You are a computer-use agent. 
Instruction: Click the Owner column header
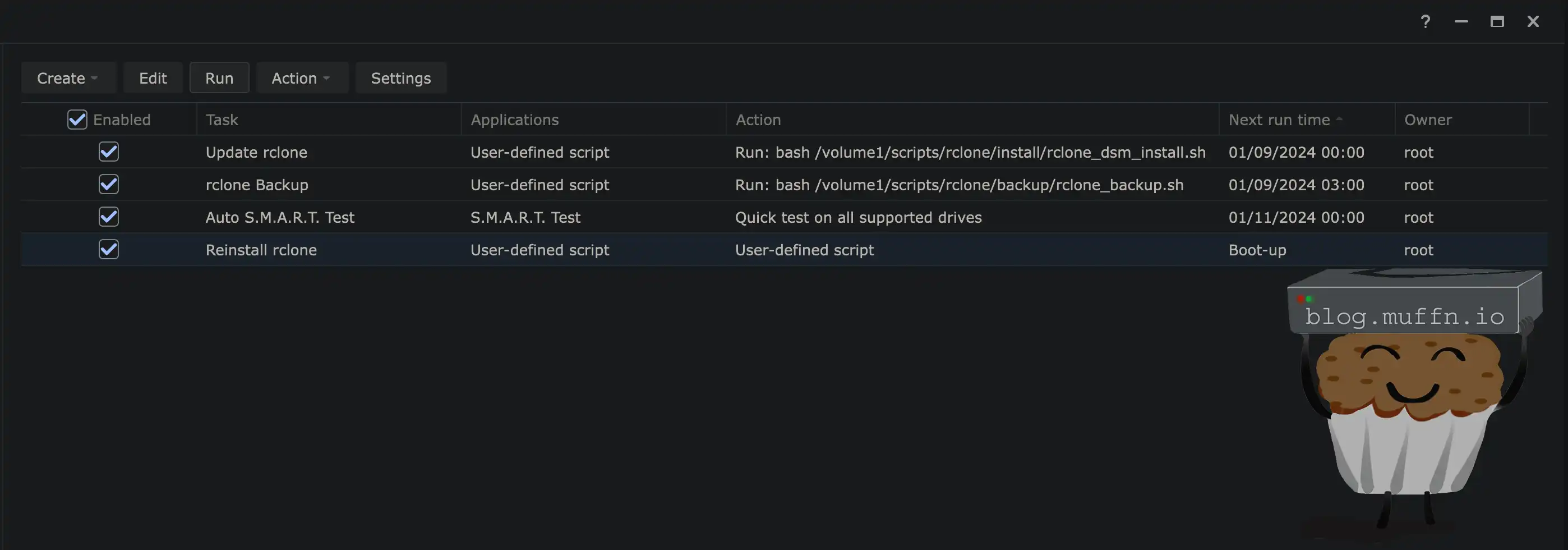point(1428,120)
